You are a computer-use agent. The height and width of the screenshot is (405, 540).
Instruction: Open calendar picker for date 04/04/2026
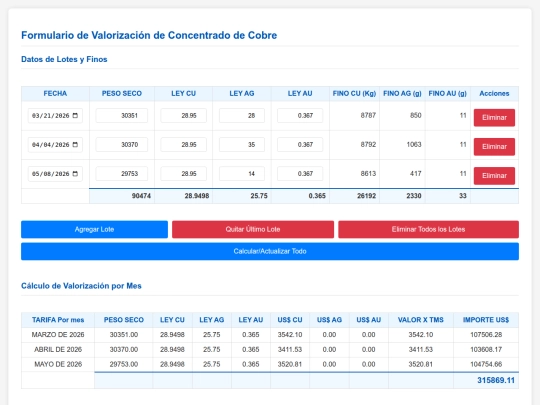click(75, 145)
